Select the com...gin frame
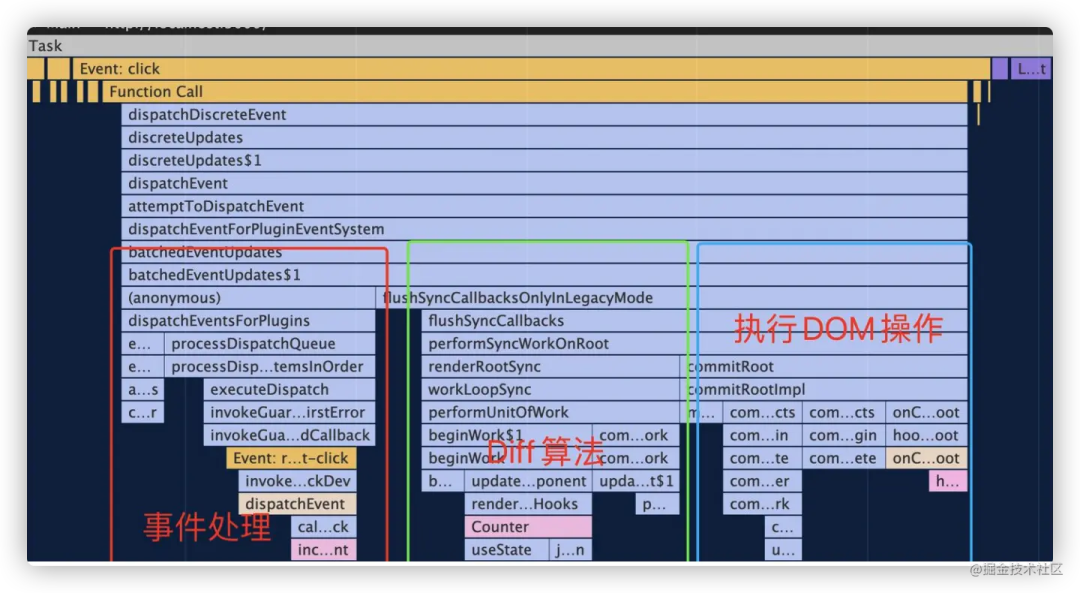Image resolution: width=1080 pixels, height=593 pixels. (843, 435)
